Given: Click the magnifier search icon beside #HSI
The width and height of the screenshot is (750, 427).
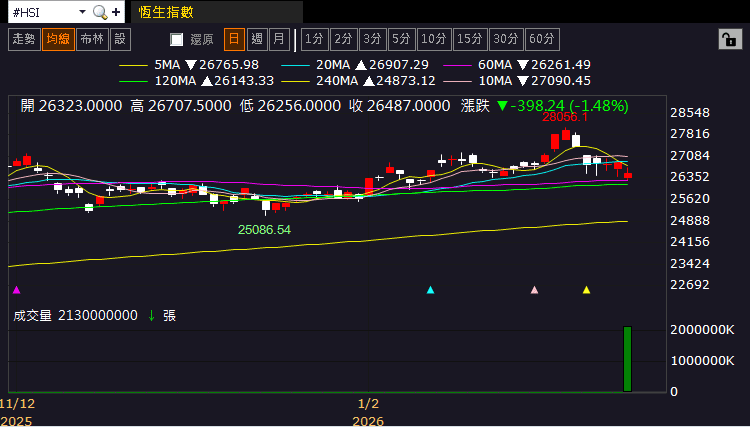Looking at the screenshot, I should pyautogui.click(x=99, y=12).
